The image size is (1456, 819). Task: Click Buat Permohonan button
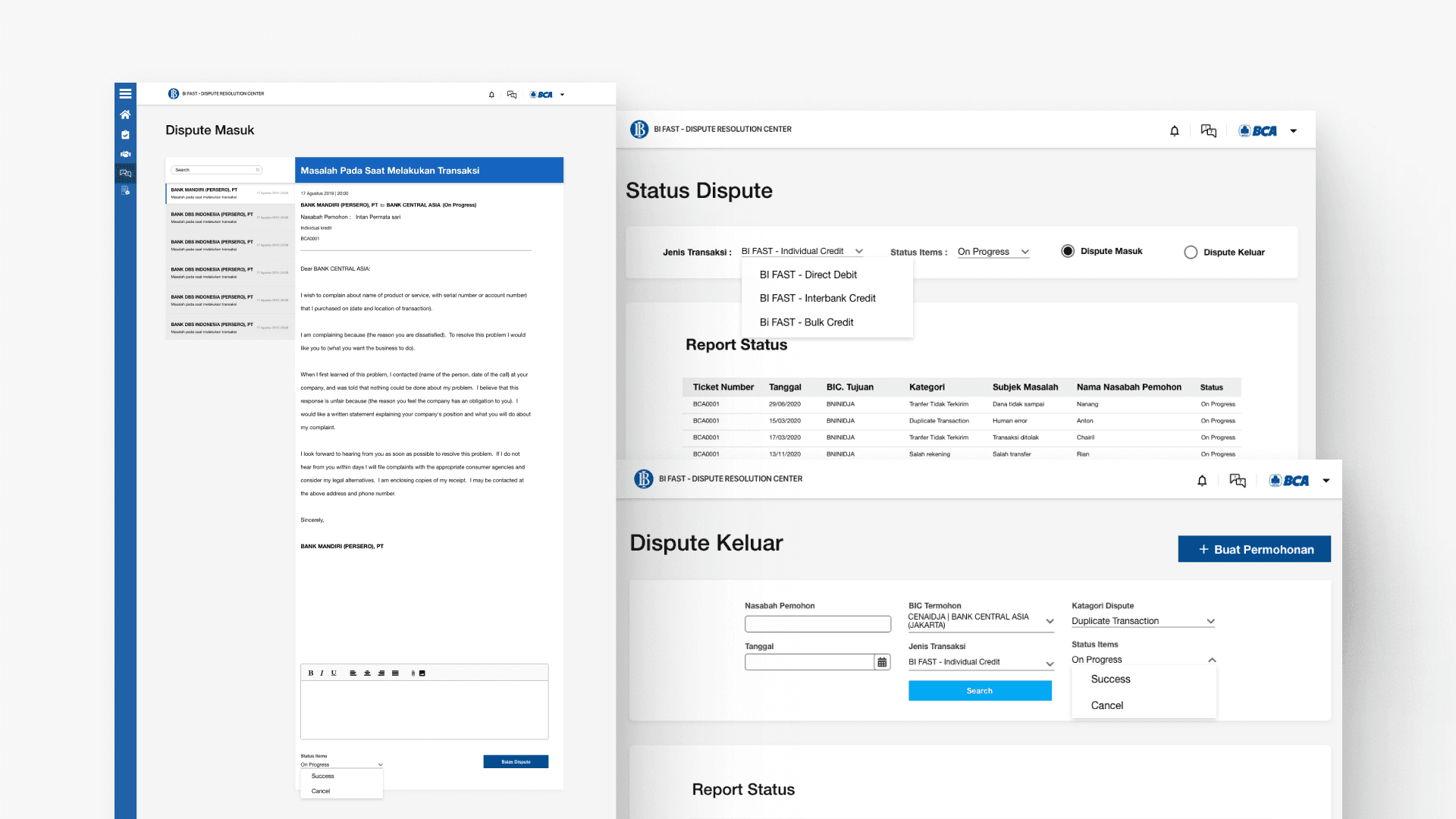pyautogui.click(x=1254, y=549)
